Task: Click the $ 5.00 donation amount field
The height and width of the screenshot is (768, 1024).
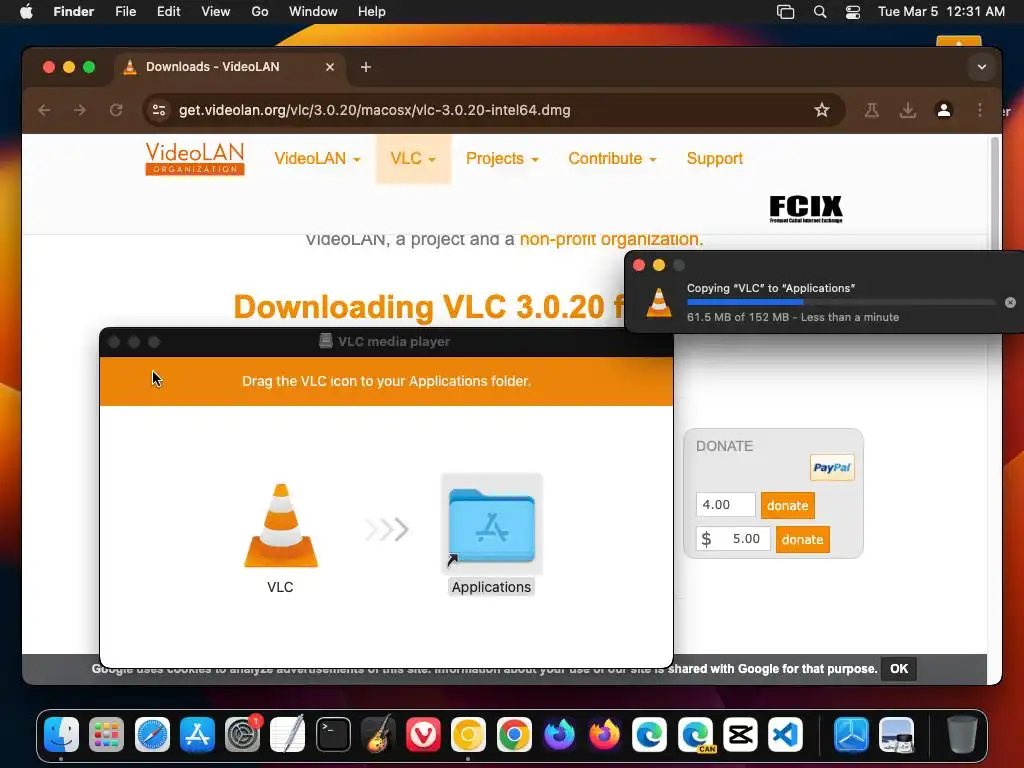Action: [x=733, y=539]
